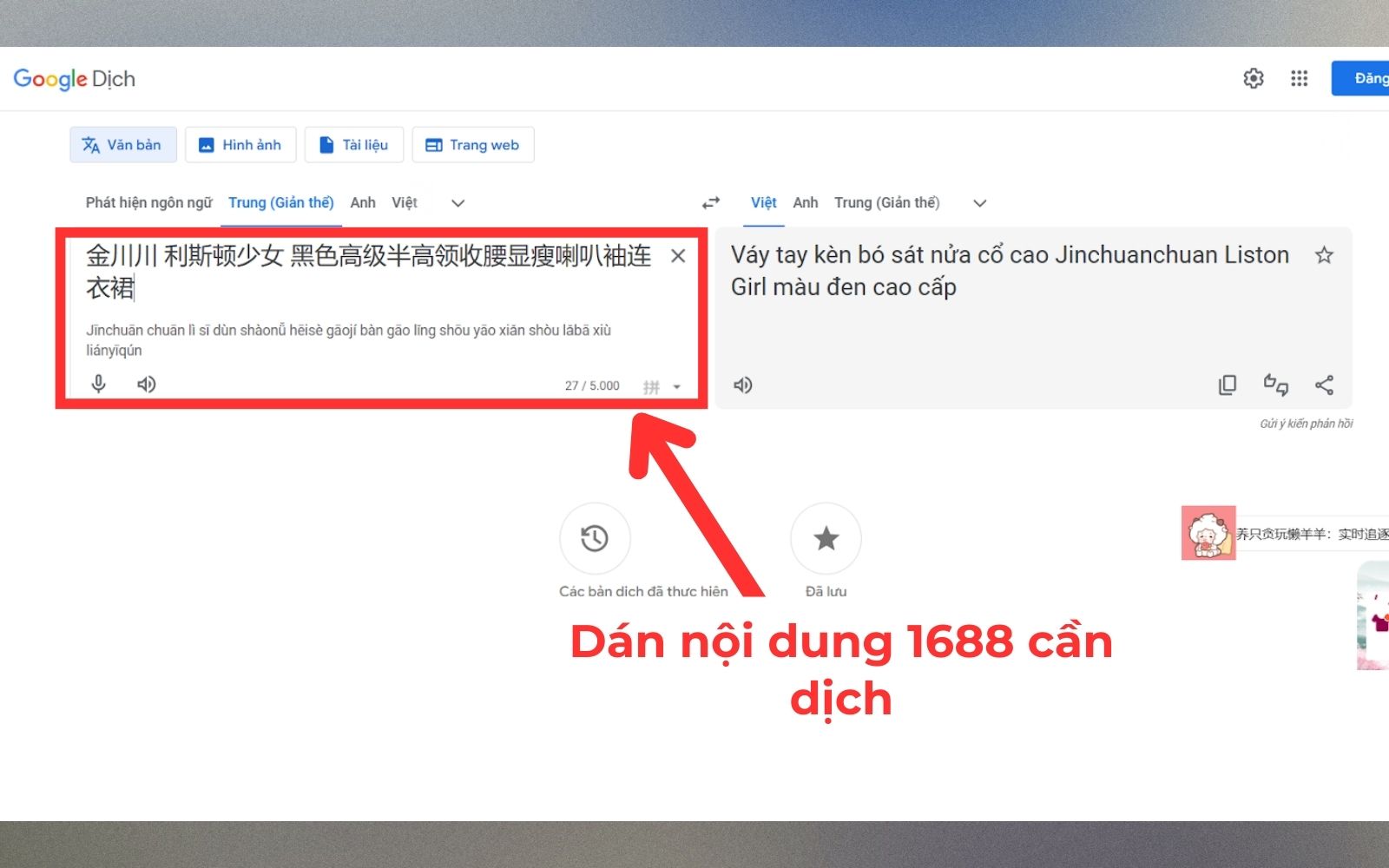This screenshot has height=868, width=1389.
Task: Select Việt as target language
Action: [x=764, y=202]
